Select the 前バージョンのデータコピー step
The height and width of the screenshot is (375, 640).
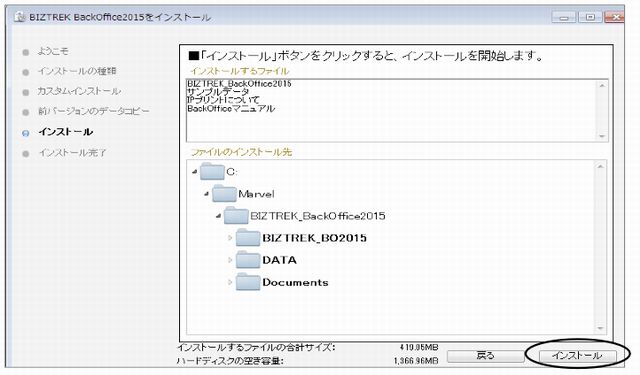coord(94,111)
